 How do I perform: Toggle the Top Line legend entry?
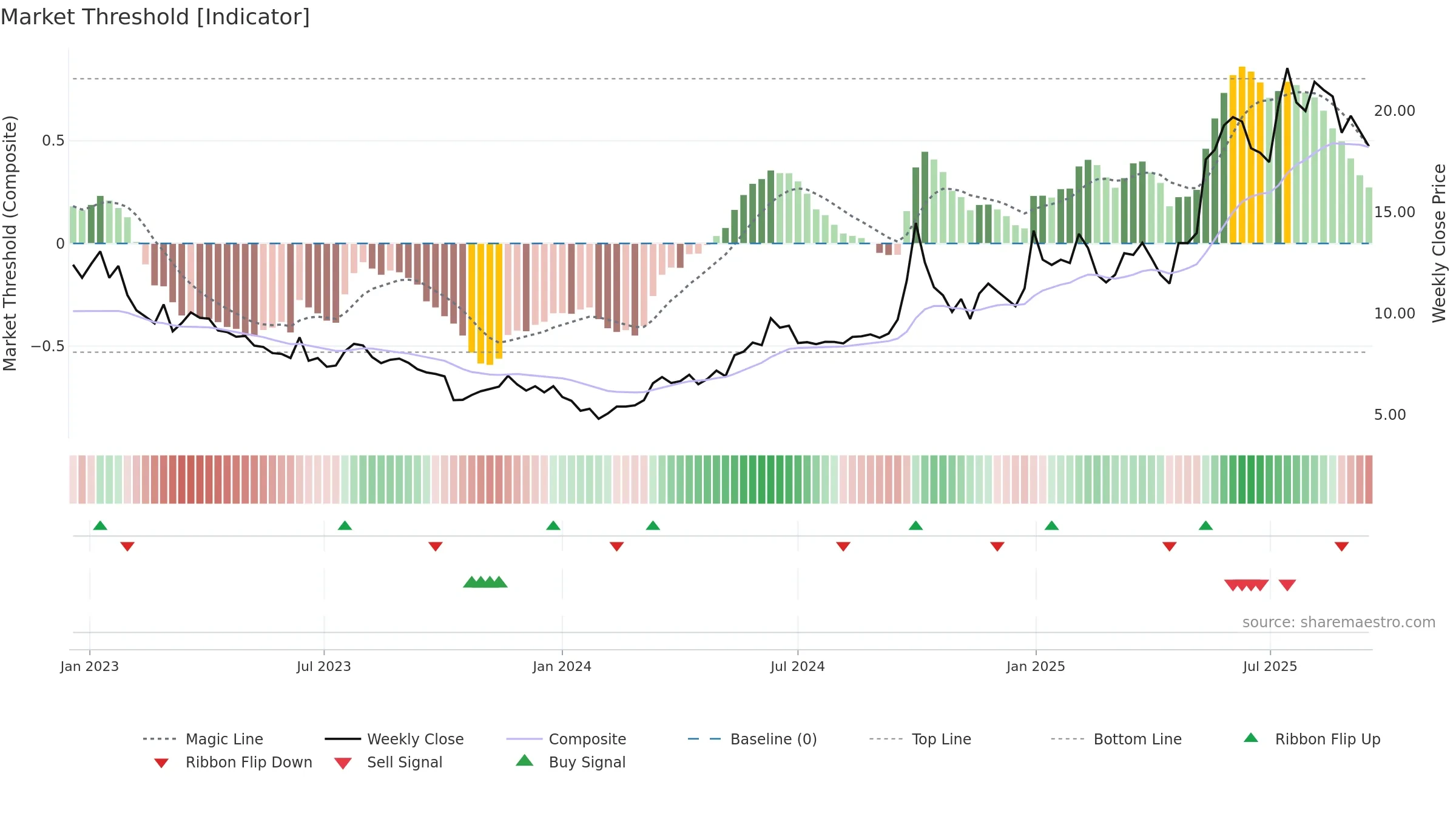click(920, 739)
